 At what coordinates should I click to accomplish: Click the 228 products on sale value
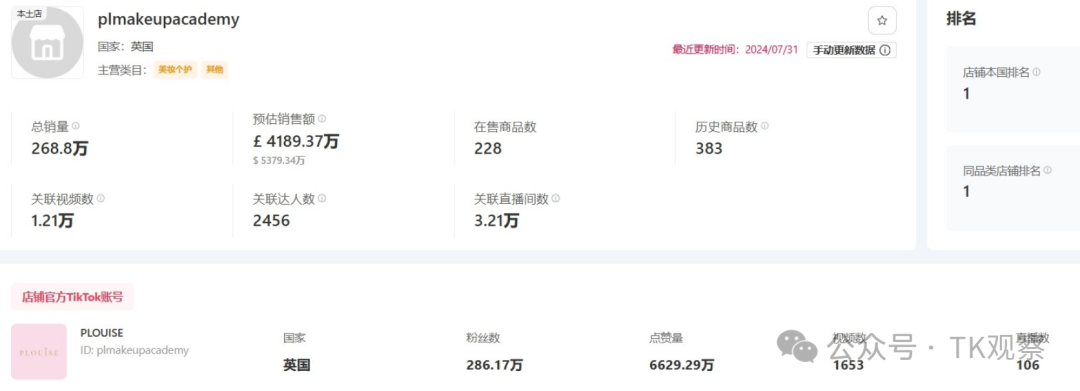pos(488,148)
